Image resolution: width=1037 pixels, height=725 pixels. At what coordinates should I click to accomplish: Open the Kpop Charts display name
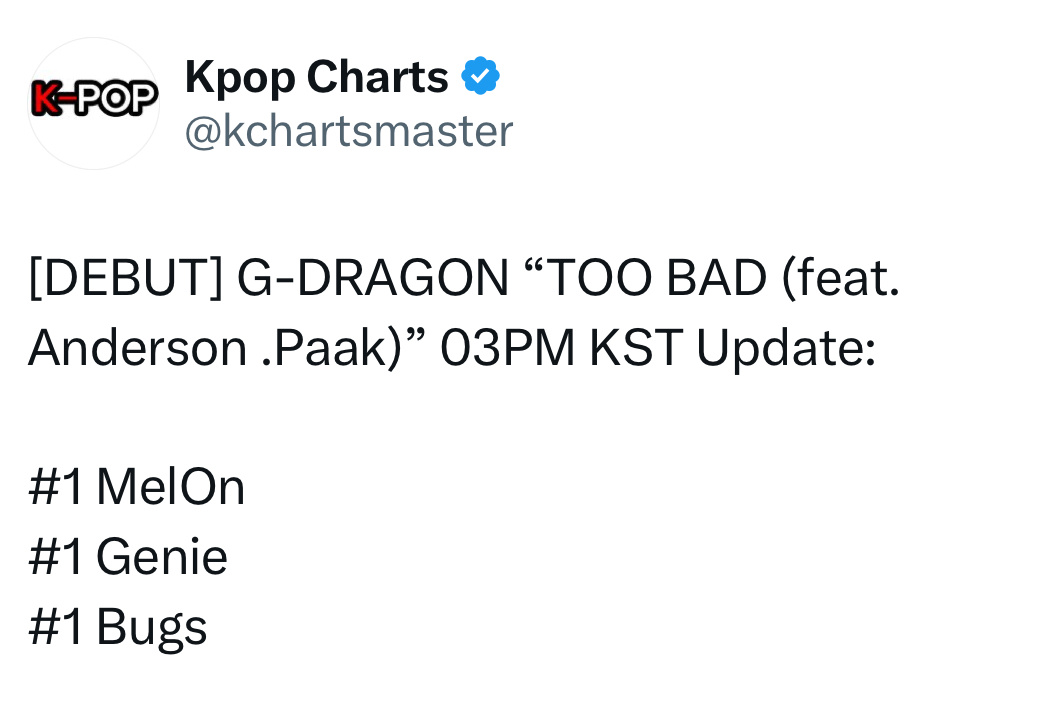[317, 77]
